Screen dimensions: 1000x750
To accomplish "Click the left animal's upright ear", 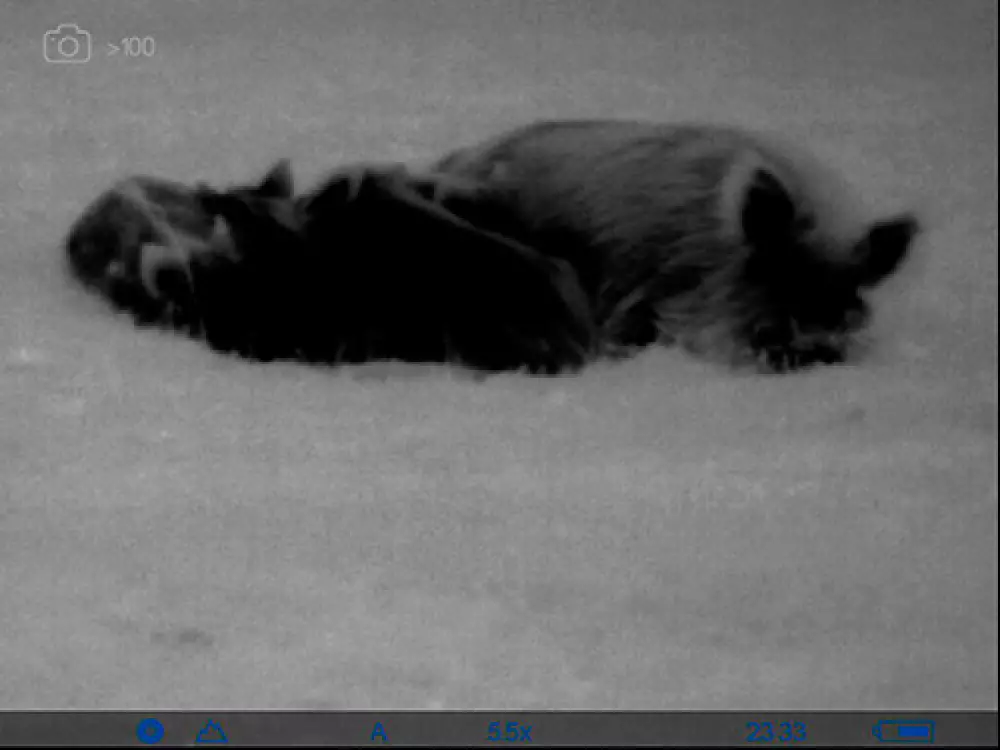I will point(274,180).
